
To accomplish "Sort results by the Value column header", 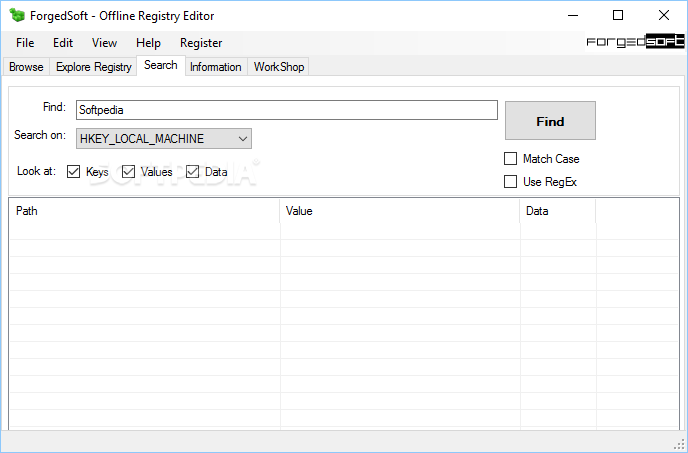I will click(400, 211).
